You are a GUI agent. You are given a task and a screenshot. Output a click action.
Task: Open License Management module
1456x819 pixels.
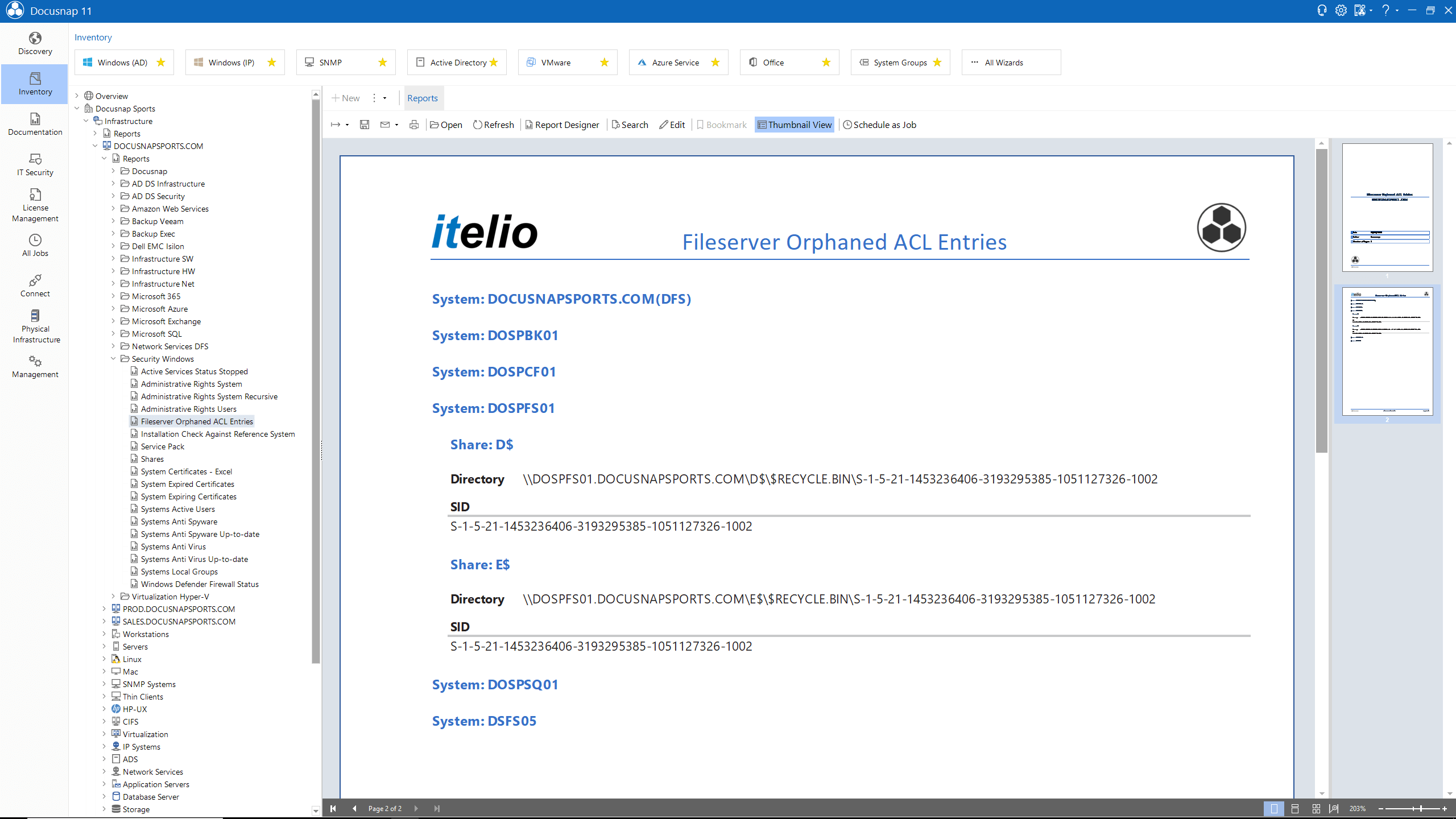(35, 205)
